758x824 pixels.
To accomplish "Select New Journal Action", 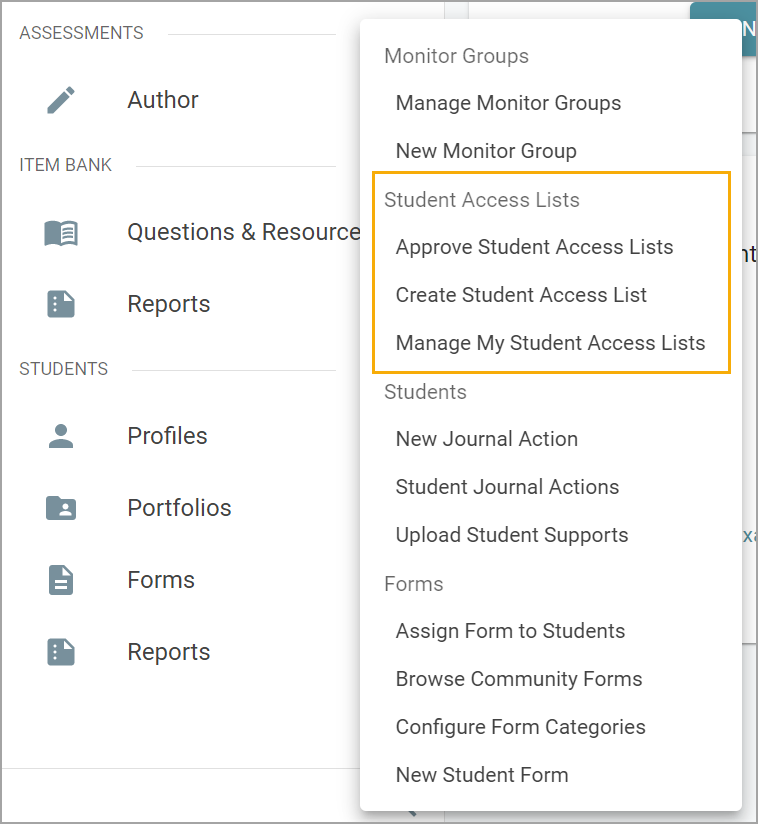I will (486, 439).
